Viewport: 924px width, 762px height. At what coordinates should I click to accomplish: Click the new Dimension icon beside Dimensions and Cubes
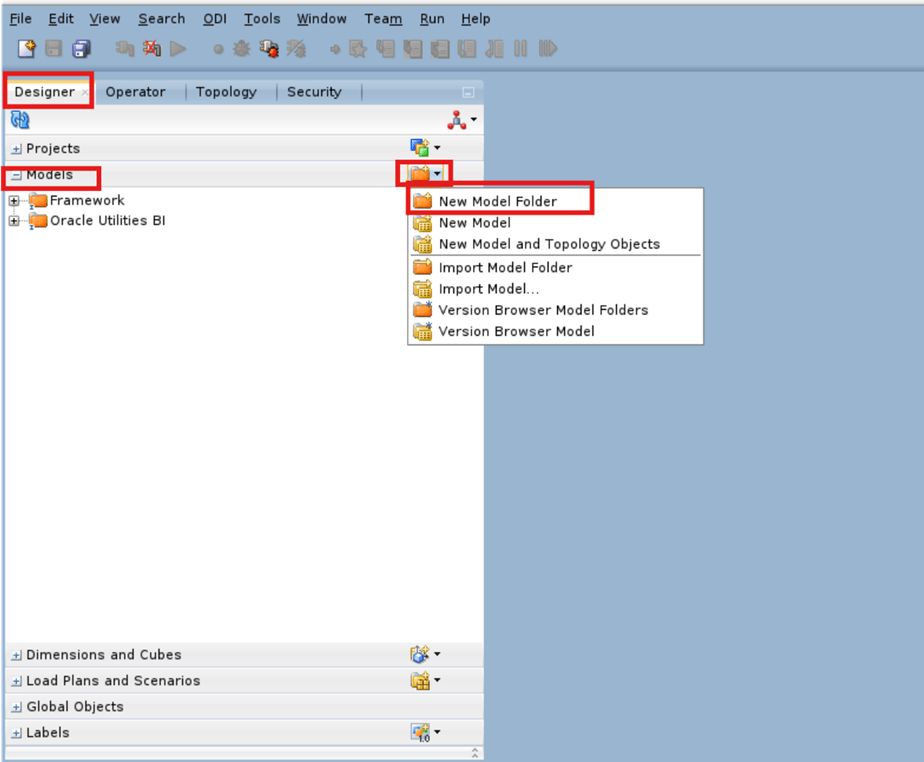point(421,654)
